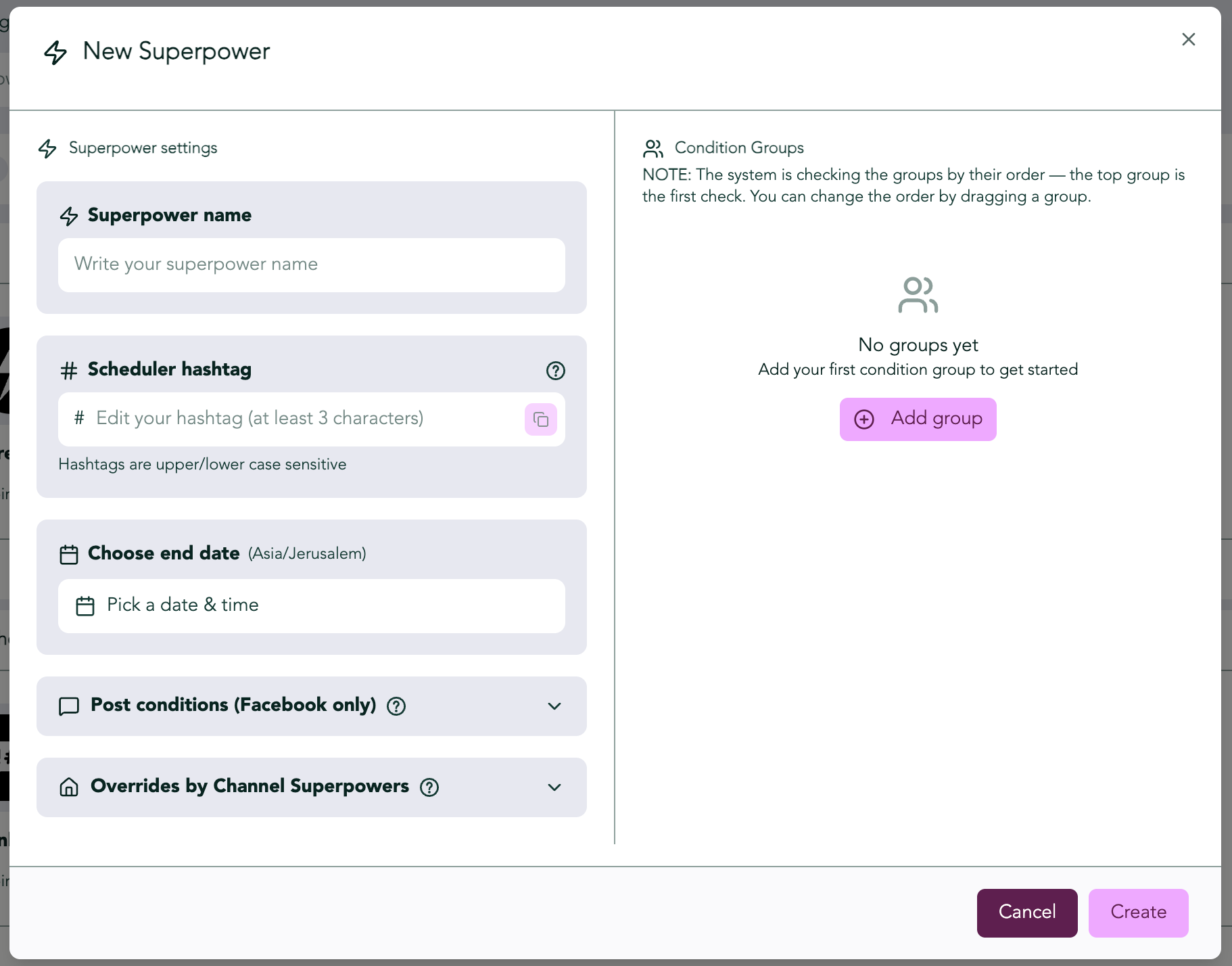Click the Scheduler hashtag help icon
The height and width of the screenshot is (966, 1232).
pyautogui.click(x=555, y=370)
